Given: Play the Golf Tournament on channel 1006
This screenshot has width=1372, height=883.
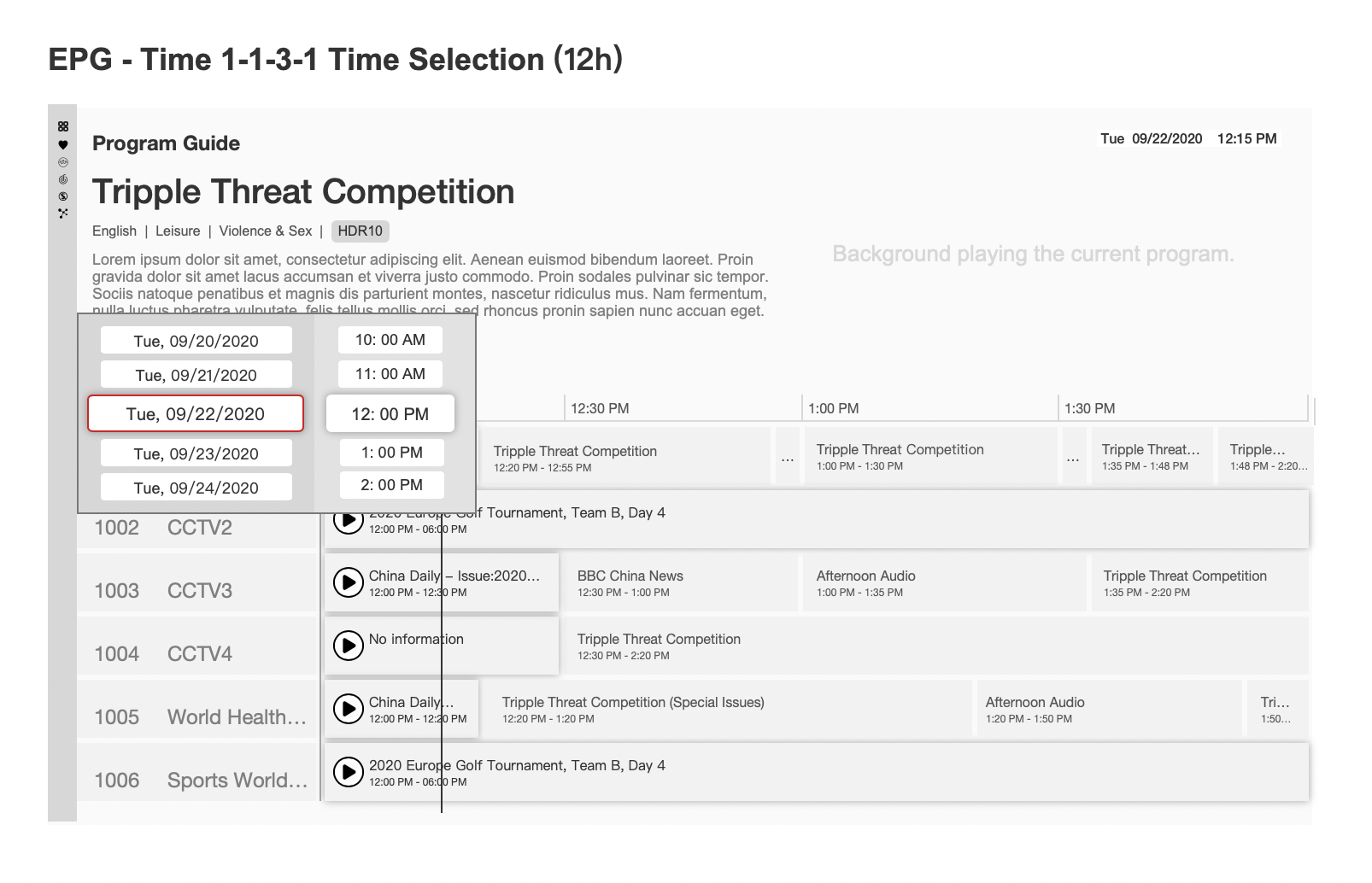Looking at the screenshot, I should [x=348, y=772].
